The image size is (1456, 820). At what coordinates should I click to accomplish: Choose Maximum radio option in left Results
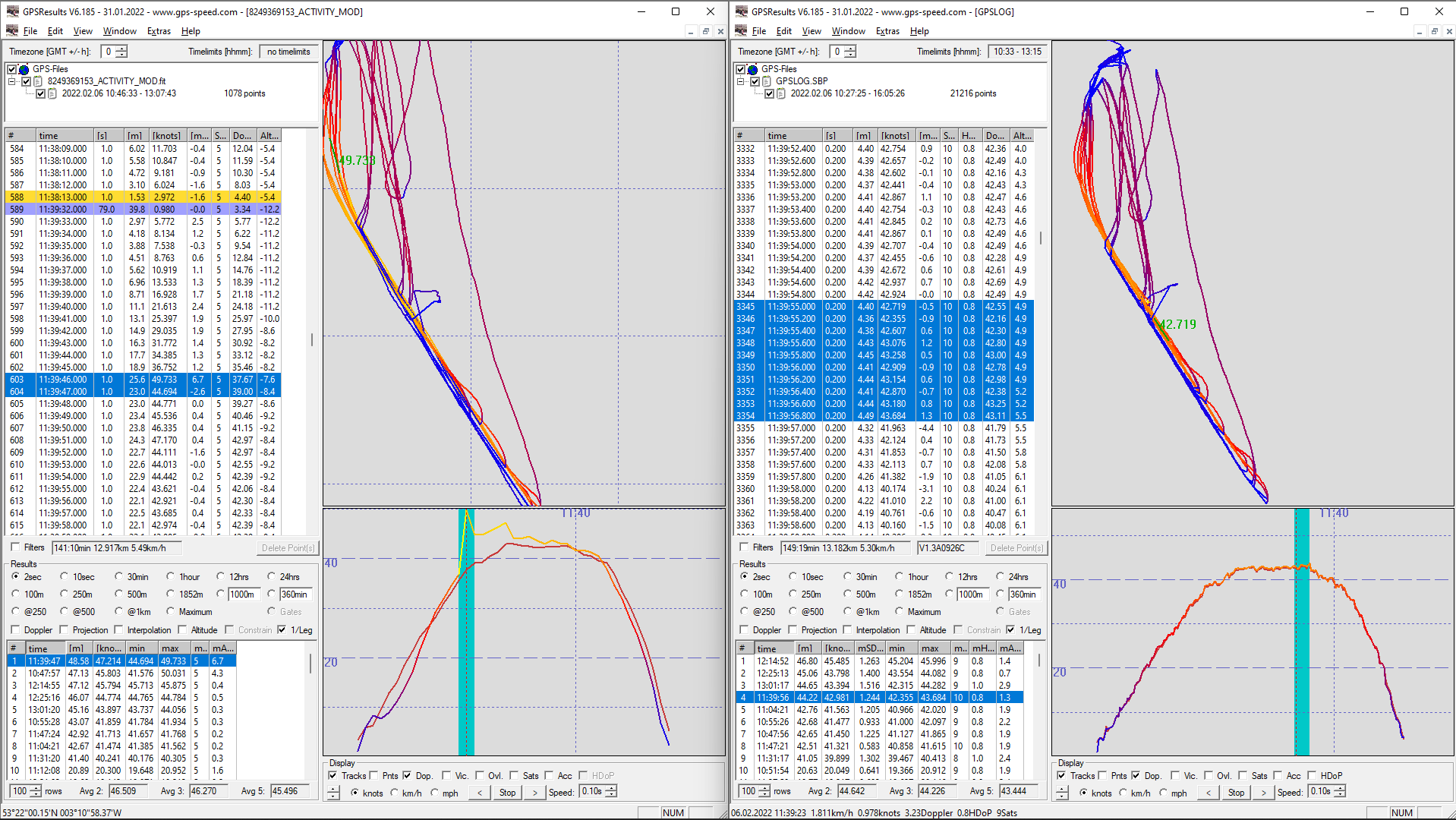[170, 612]
